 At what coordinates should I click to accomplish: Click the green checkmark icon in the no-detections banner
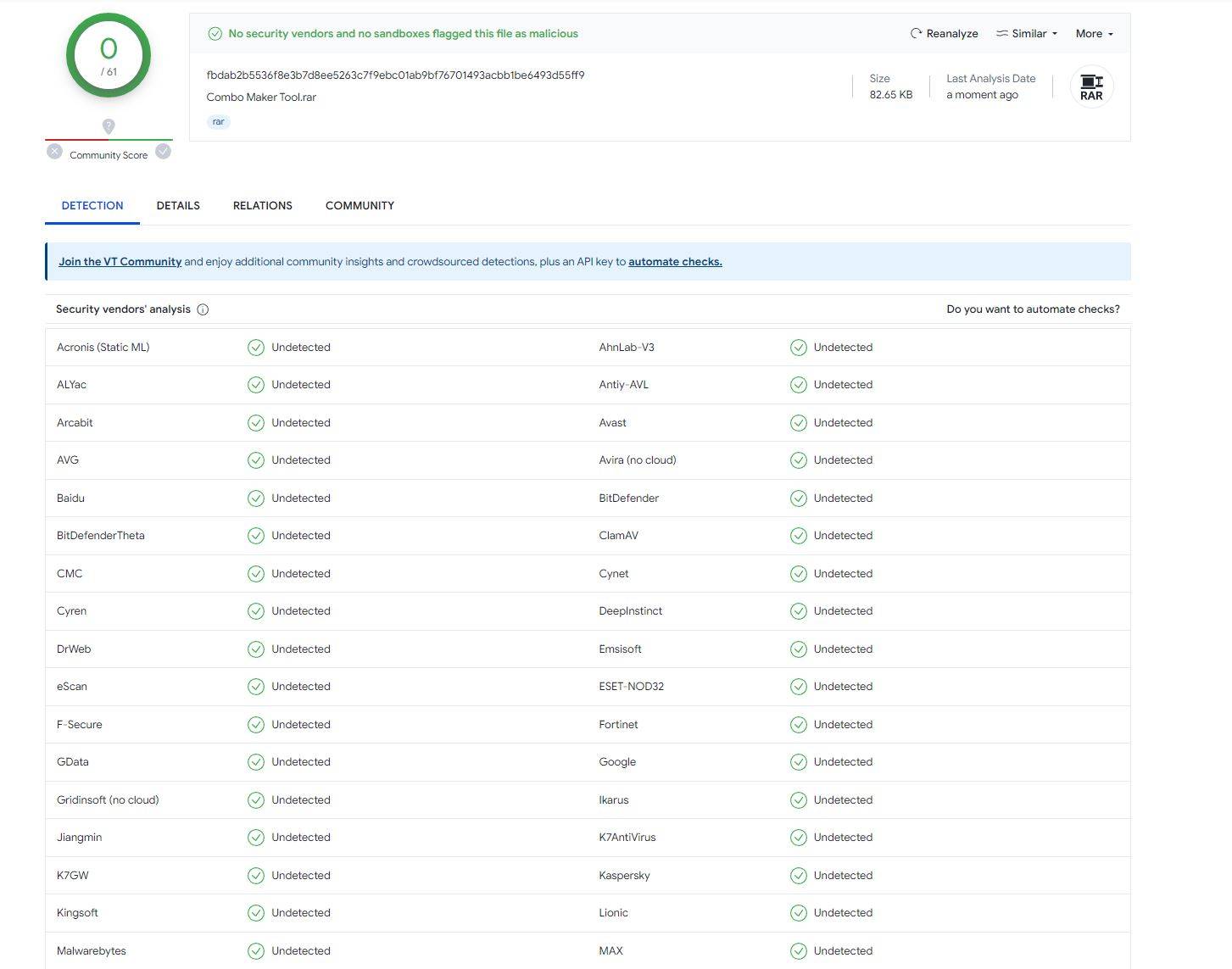tap(215, 34)
